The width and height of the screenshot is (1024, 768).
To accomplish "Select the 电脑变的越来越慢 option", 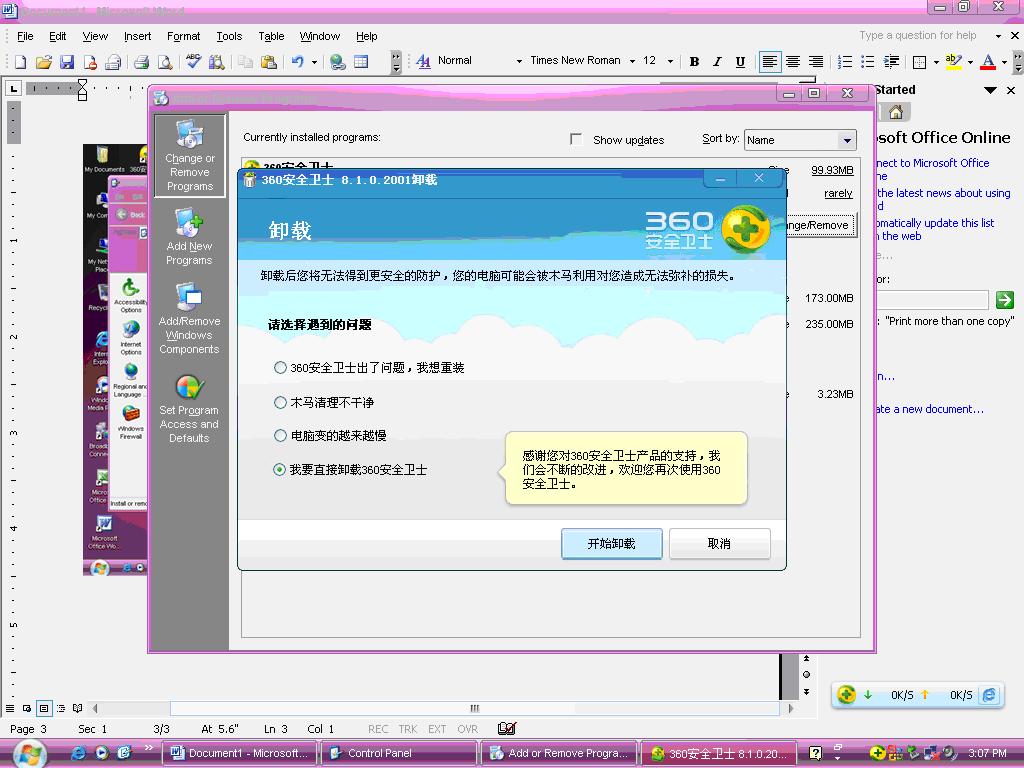I will coord(280,436).
